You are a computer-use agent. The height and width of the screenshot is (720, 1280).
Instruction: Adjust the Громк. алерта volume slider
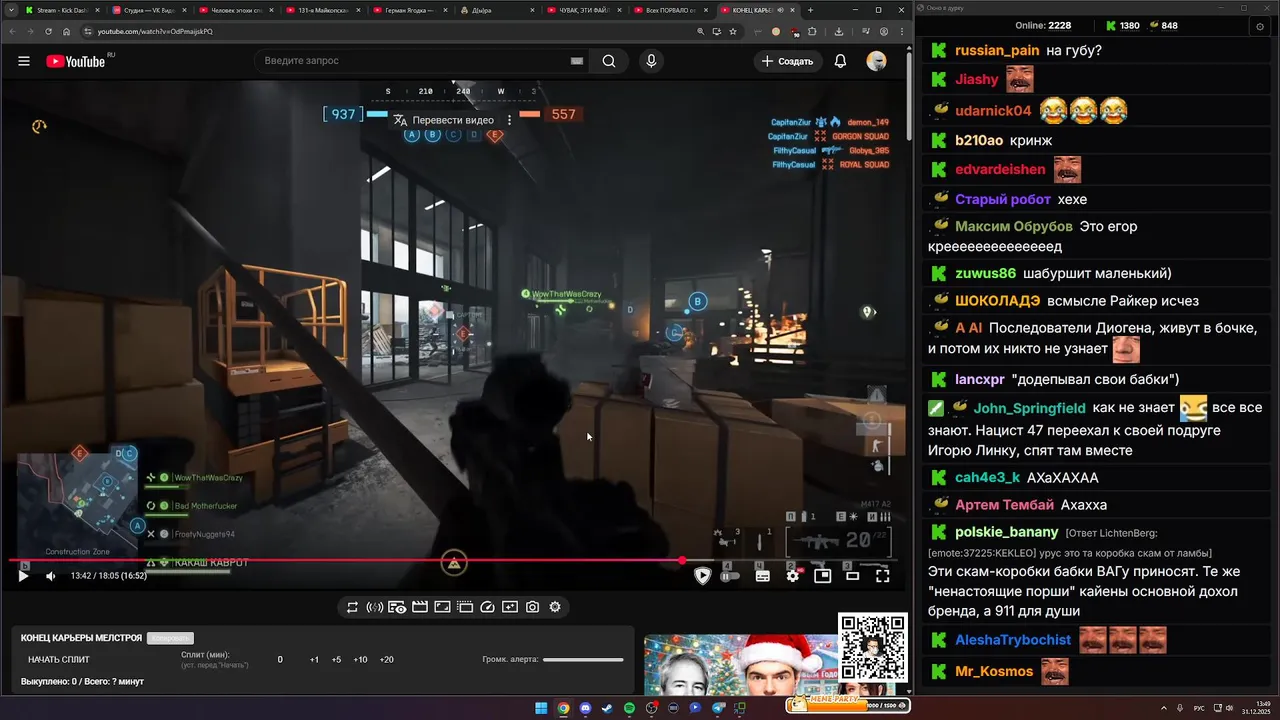pos(583,660)
